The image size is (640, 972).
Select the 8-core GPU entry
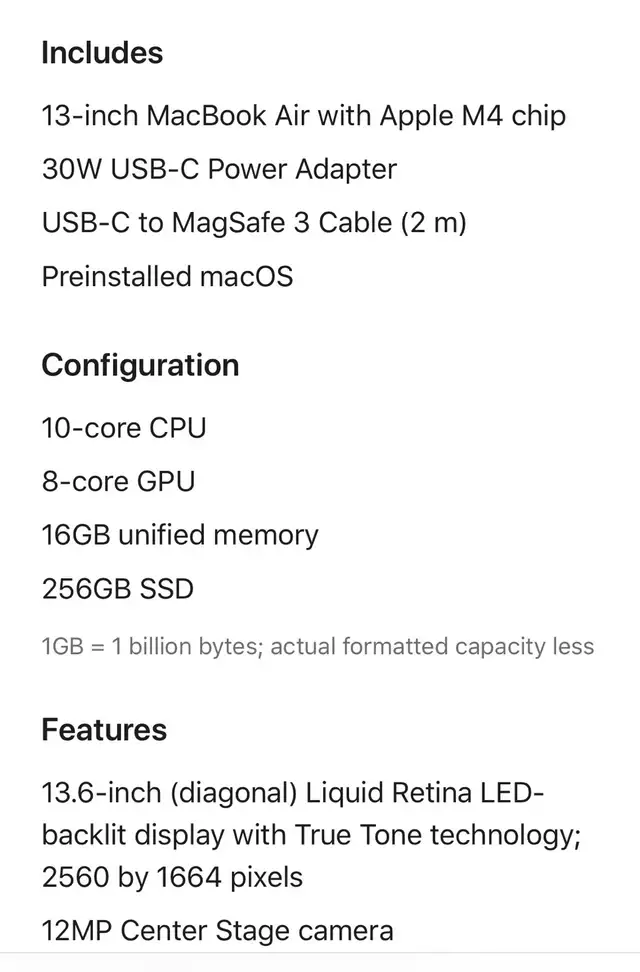pos(118,482)
